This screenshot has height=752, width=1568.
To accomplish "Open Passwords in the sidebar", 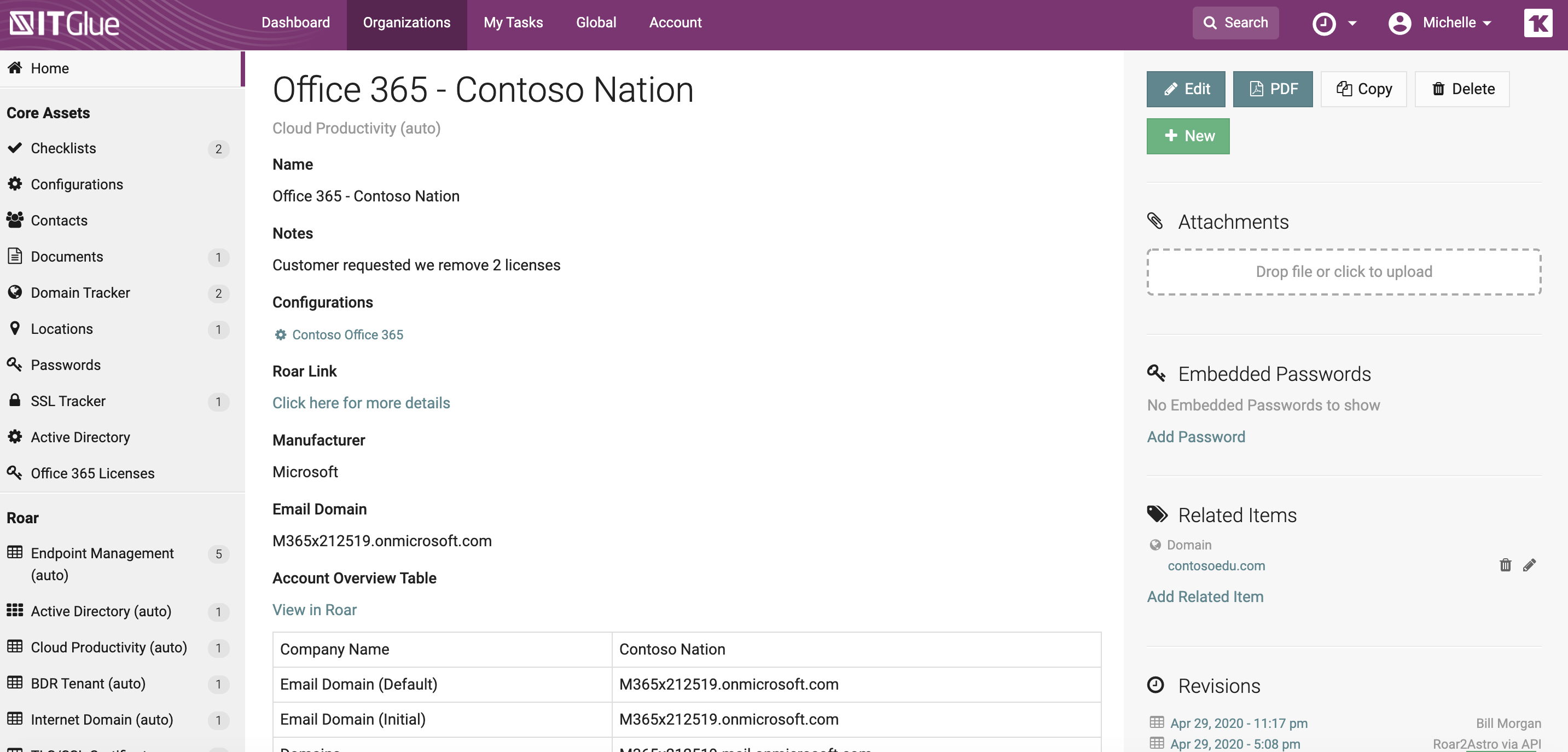I will tap(66, 365).
